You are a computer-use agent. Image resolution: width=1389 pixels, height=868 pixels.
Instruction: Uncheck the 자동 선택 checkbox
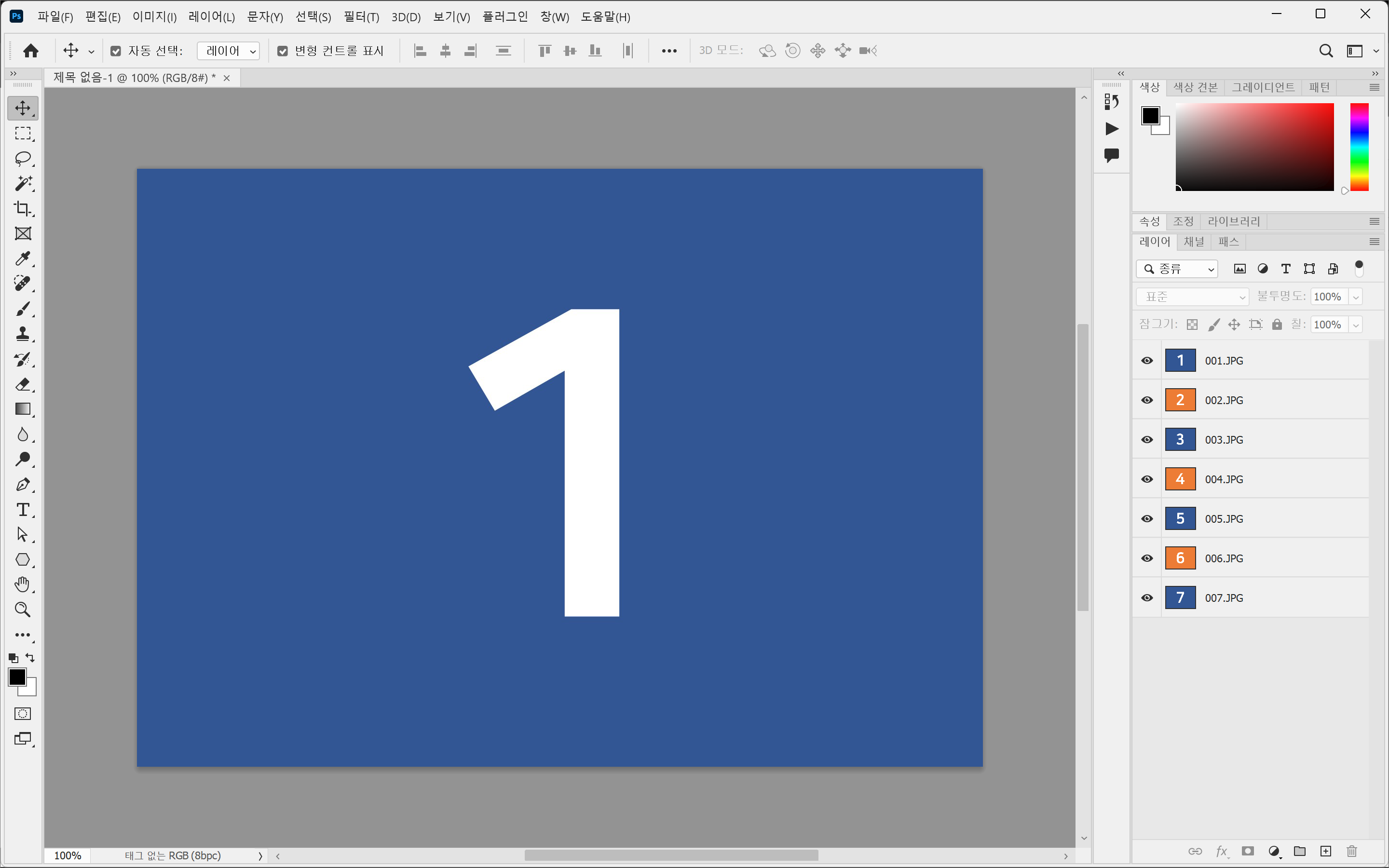(116, 51)
